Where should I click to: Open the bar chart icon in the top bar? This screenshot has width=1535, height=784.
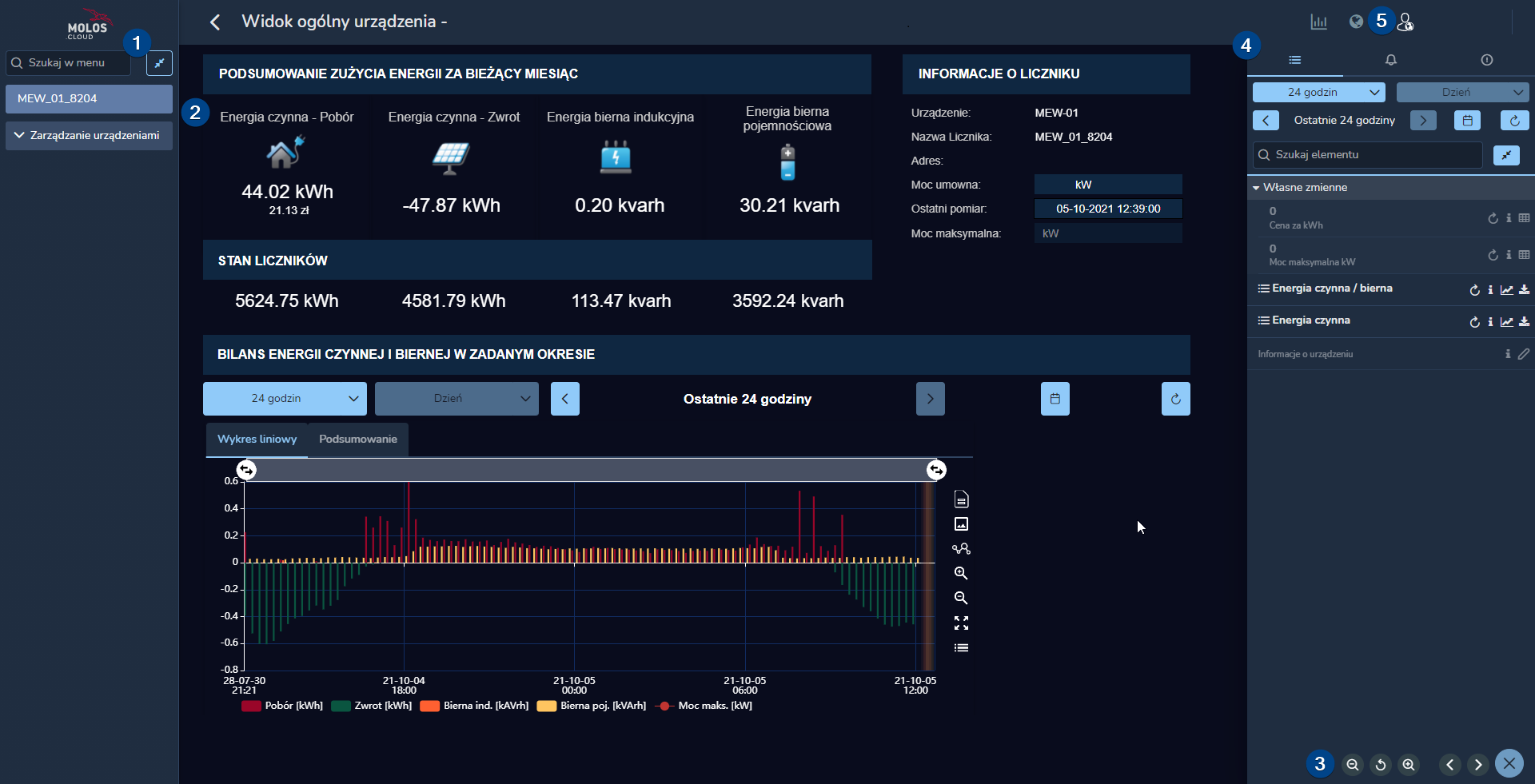click(1319, 22)
